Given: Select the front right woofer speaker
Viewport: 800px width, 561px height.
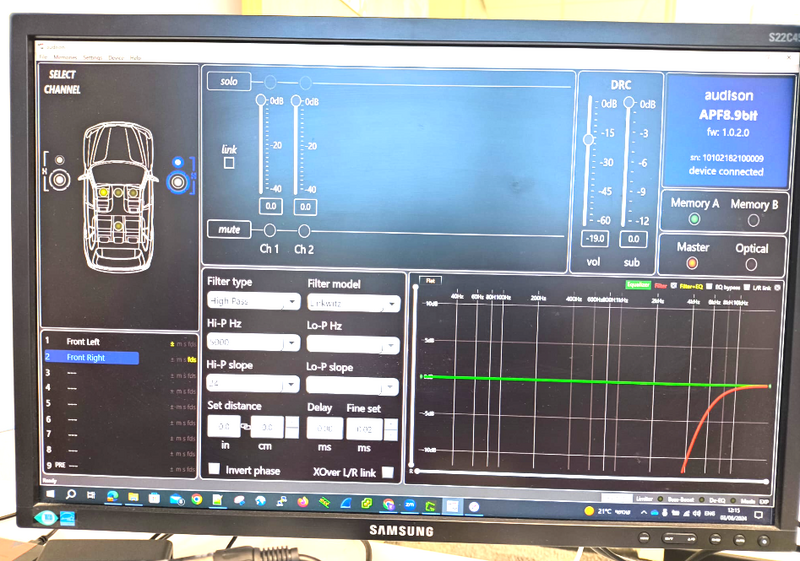Looking at the screenshot, I should 178,183.
